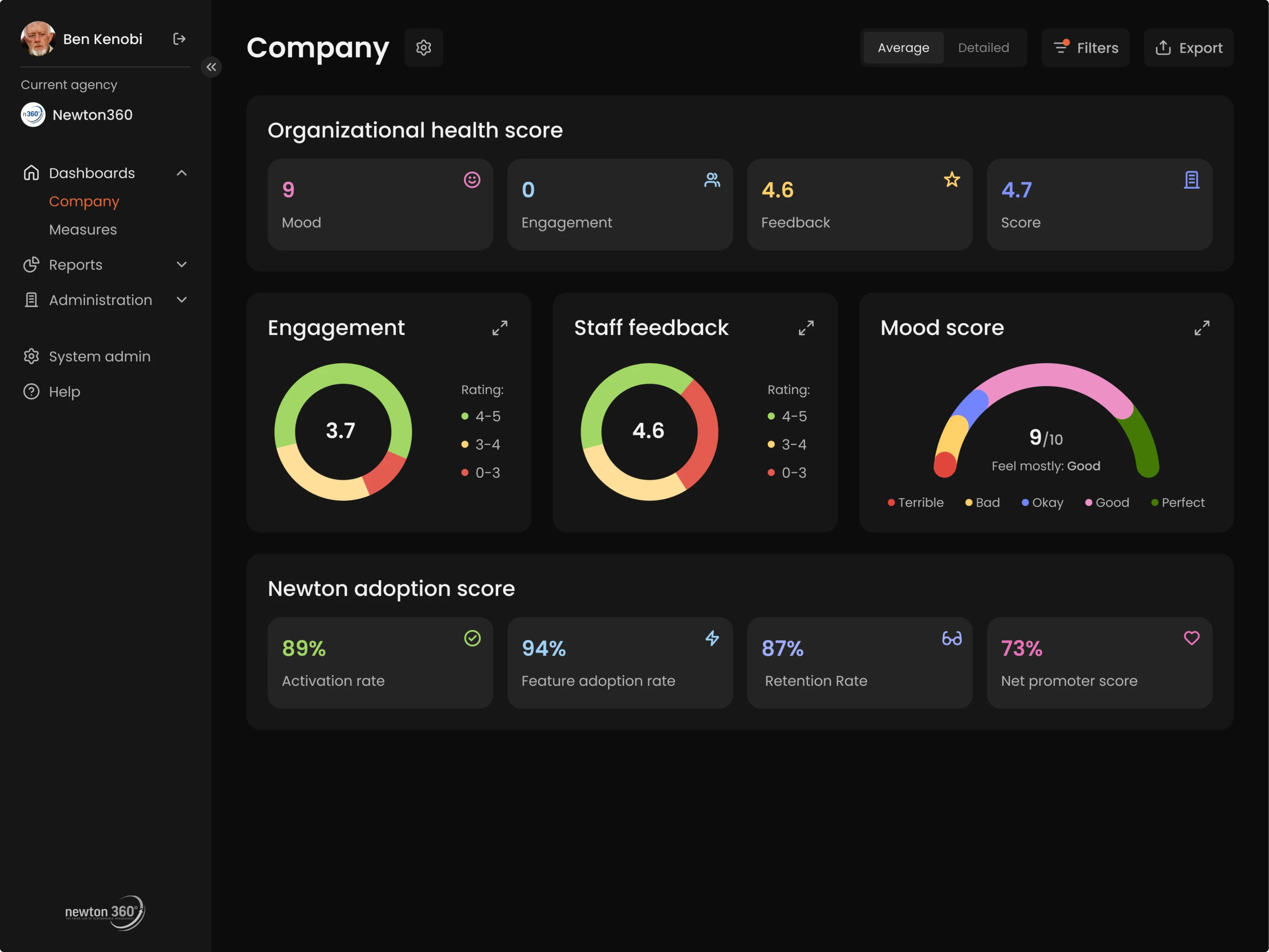Toggle Perfect in Mood score legend
Viewport: 1269px width, 952px height.
point(1178,502)
